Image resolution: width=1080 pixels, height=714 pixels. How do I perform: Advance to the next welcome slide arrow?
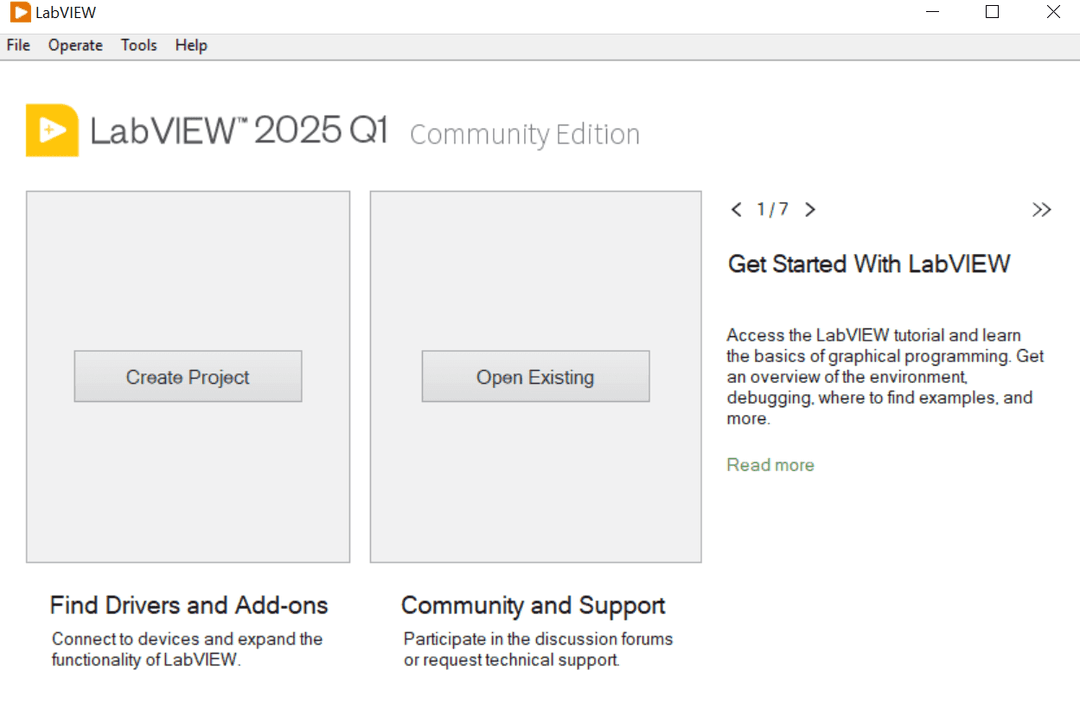[810, 209]
